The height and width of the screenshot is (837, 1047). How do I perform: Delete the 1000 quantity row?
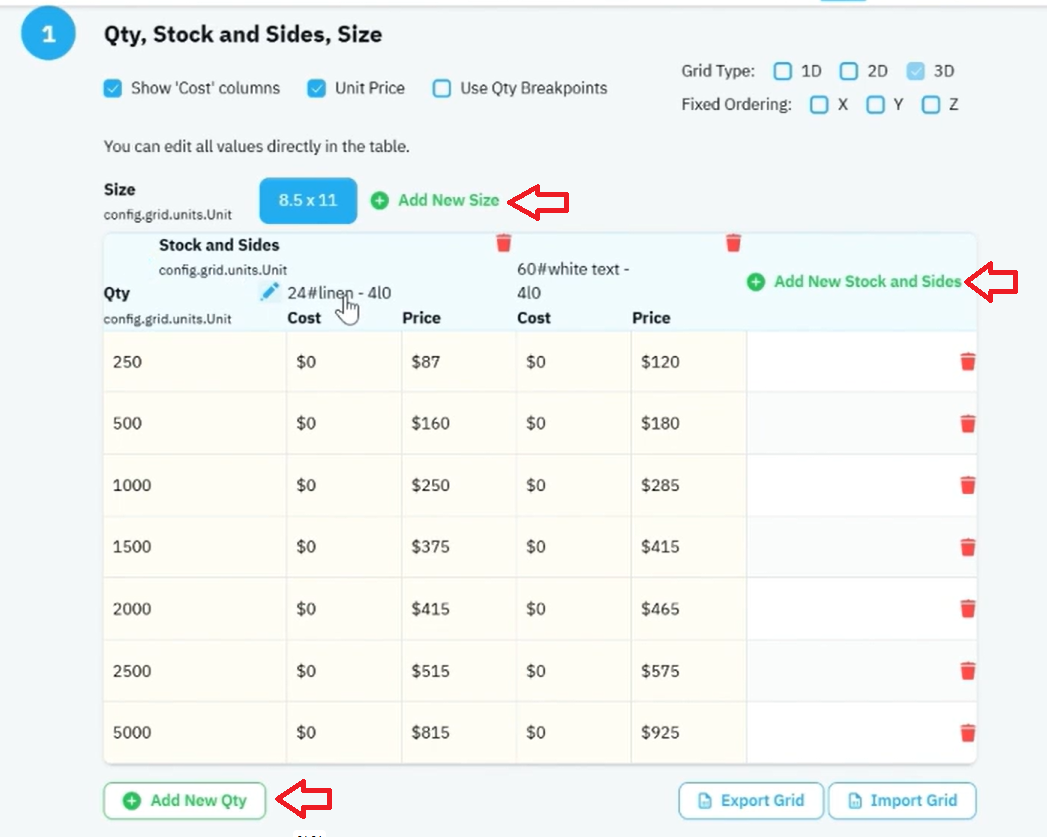[x=968, y=485]
